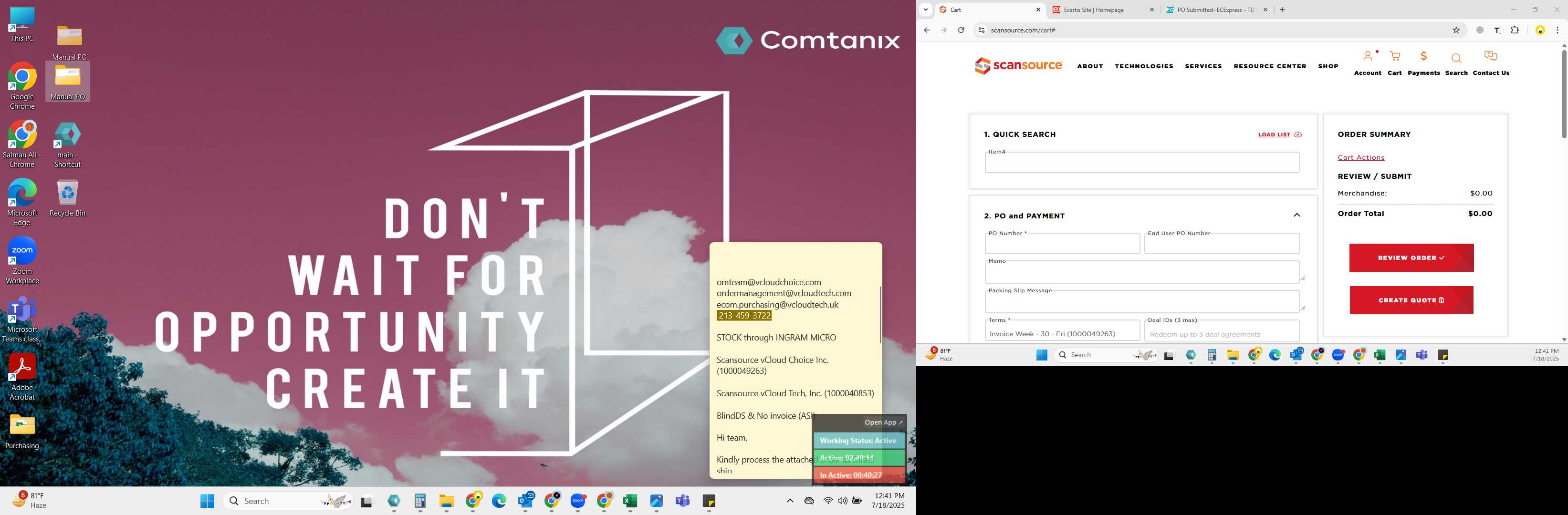
Task: Open the RESOURCE CENTER menu
Action: (1270, 66)
